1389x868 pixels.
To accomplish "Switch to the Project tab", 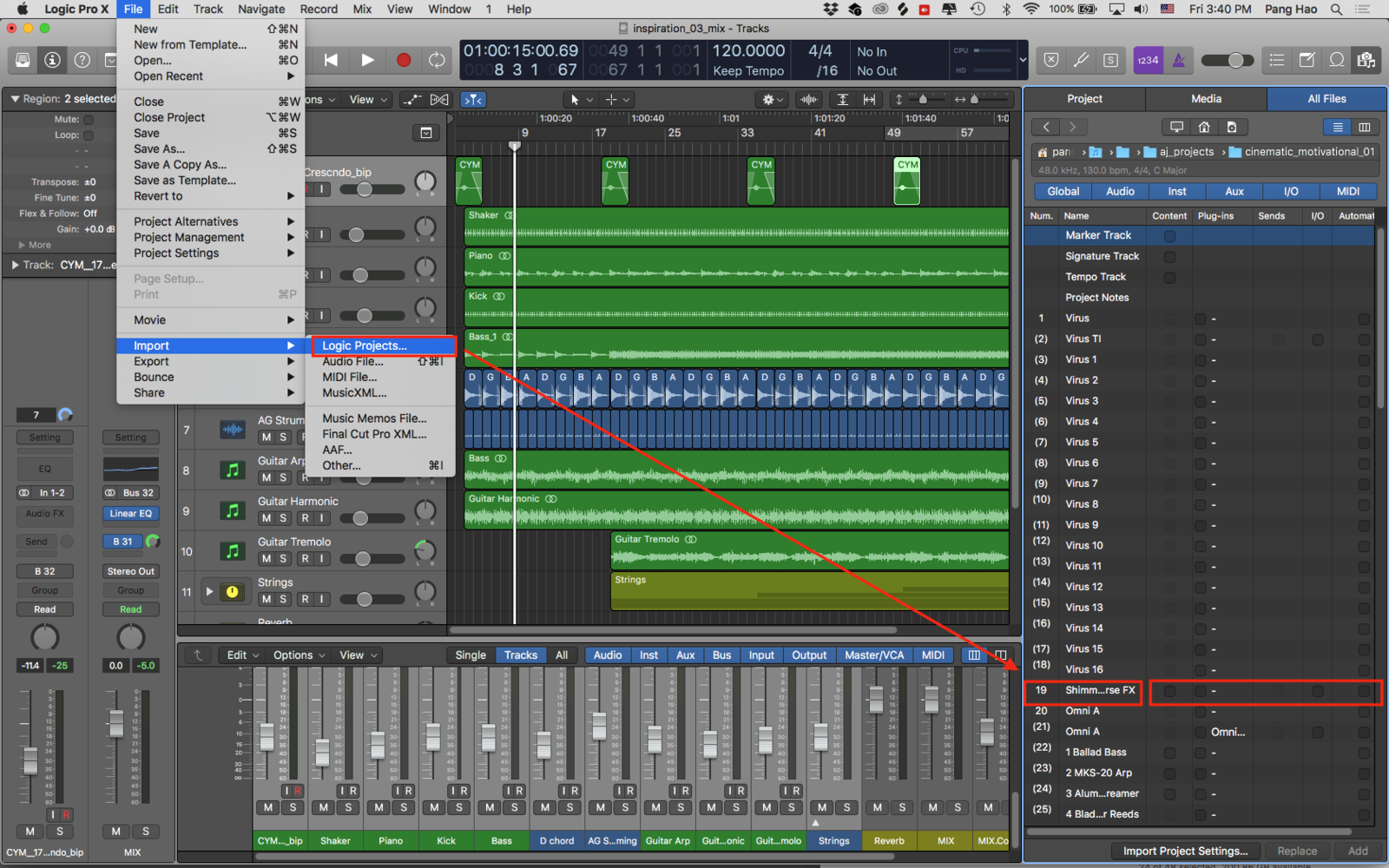I will (1084, 99).
